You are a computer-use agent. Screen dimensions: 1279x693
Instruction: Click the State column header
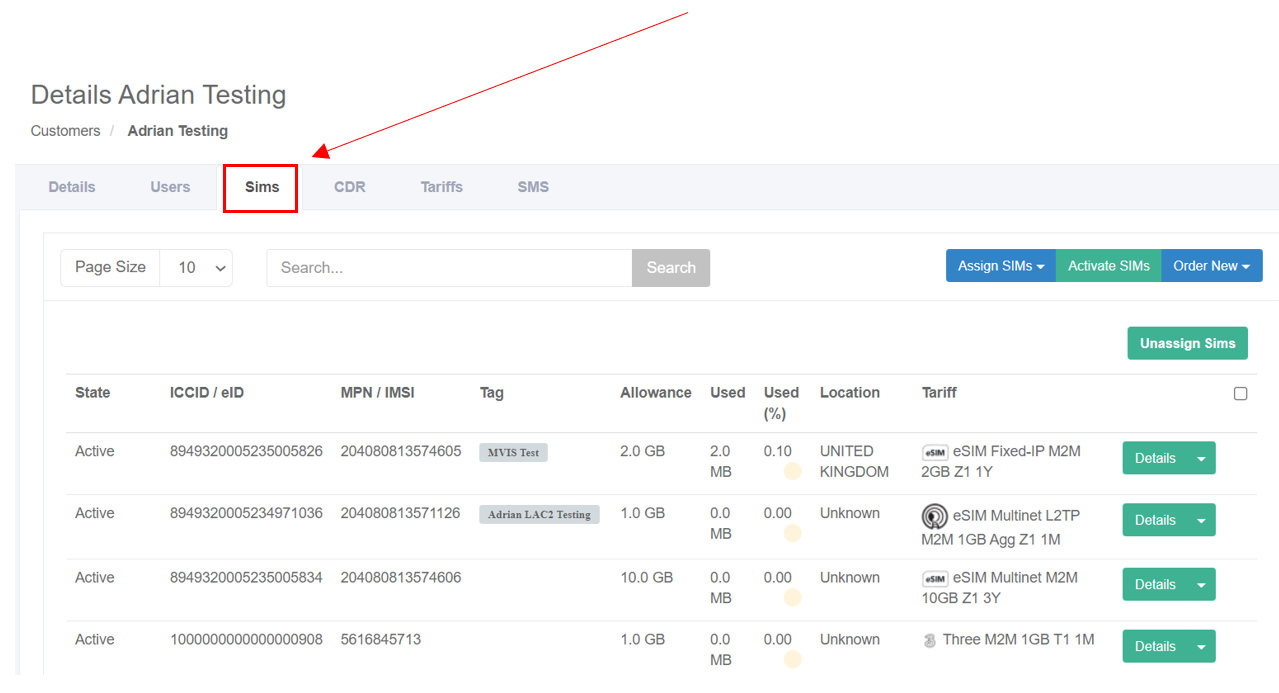(93, 393)
